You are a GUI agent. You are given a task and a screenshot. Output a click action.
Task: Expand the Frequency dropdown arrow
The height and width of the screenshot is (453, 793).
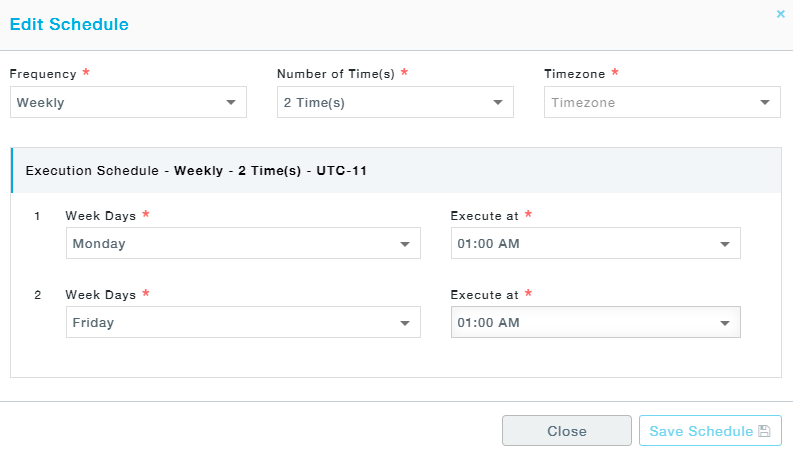[x=231, y=103]
